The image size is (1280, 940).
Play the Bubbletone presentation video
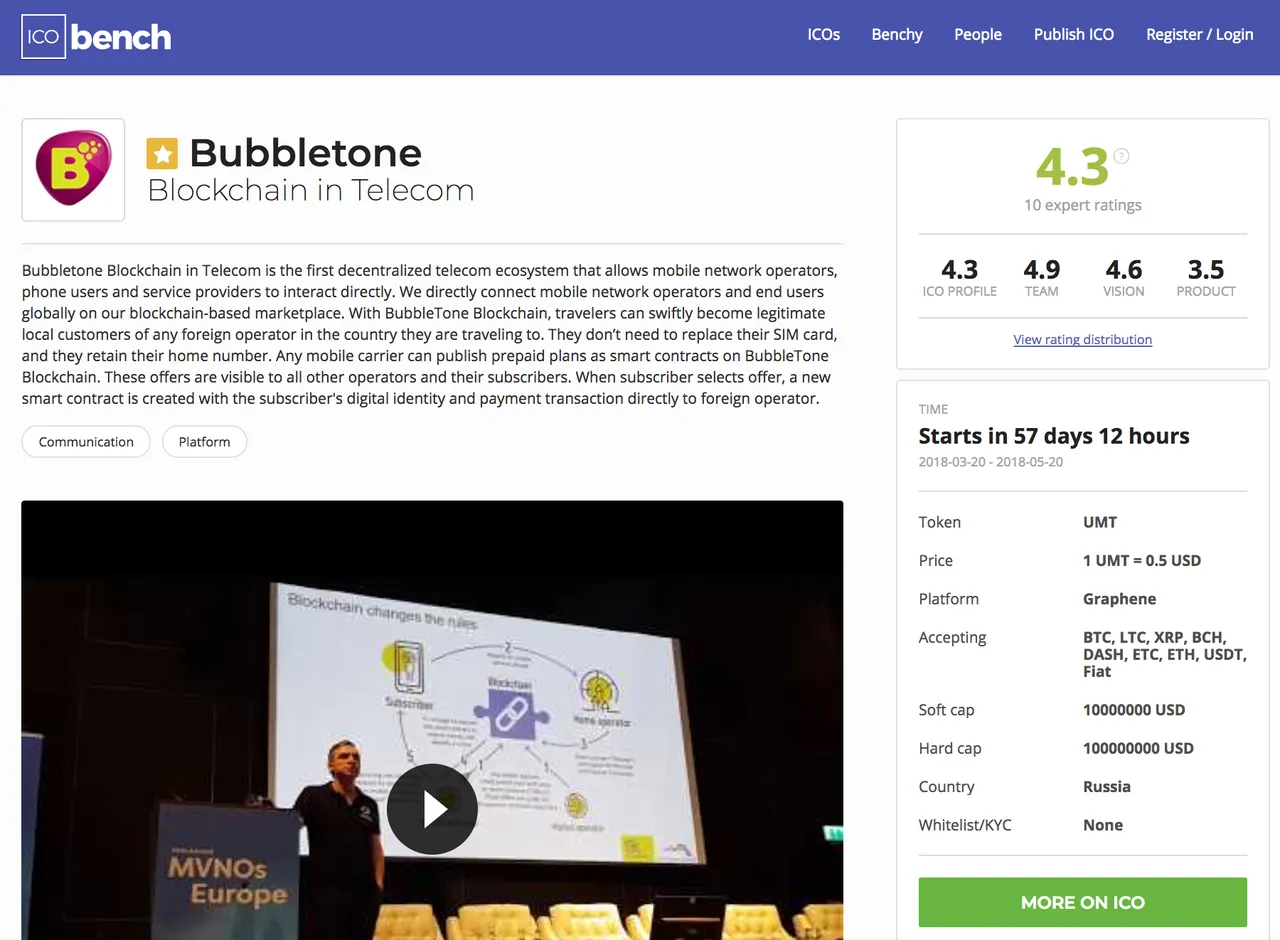(432, 809)
